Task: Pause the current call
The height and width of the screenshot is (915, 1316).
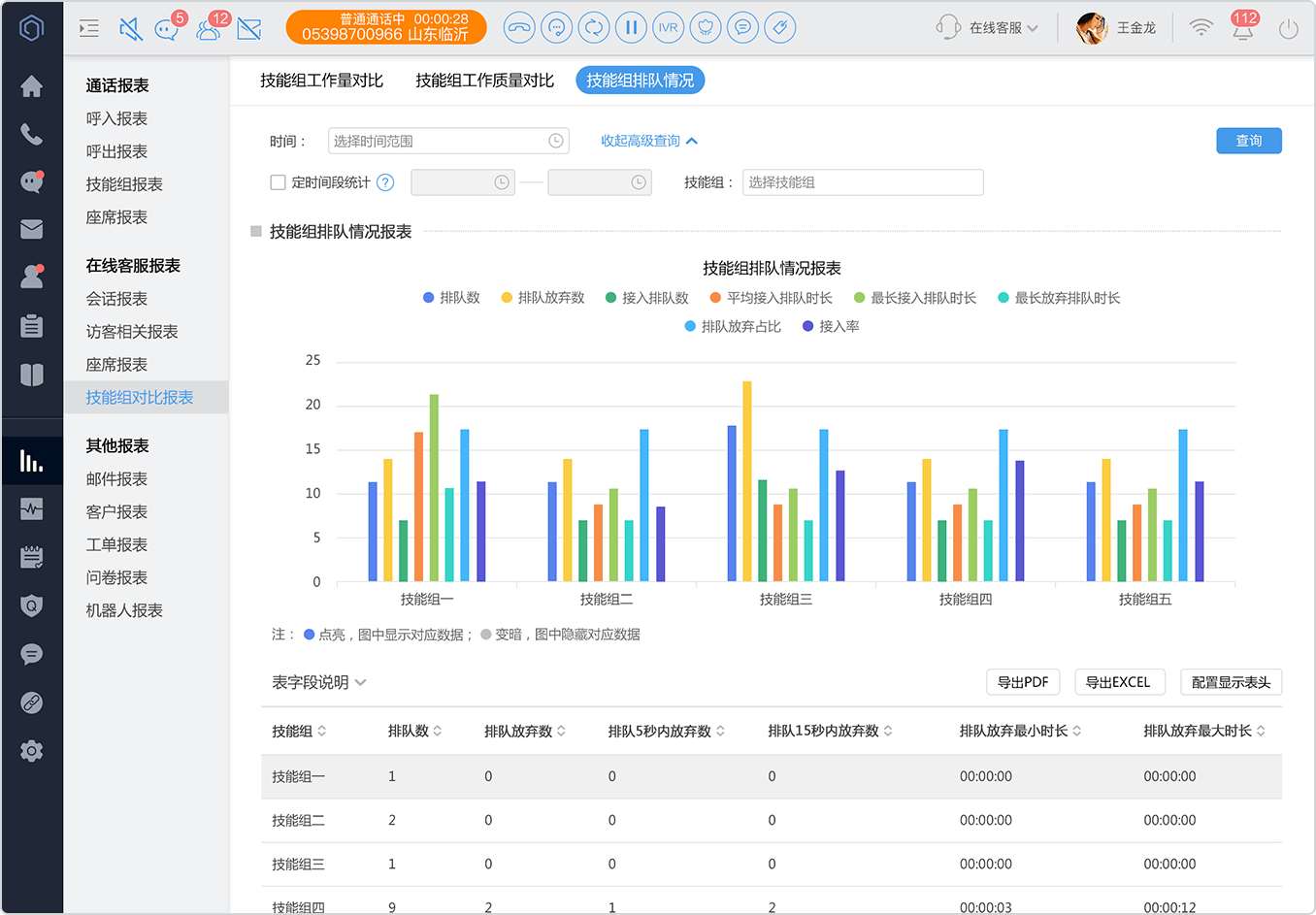Action: pyautogui.click(x=631, y=27)
